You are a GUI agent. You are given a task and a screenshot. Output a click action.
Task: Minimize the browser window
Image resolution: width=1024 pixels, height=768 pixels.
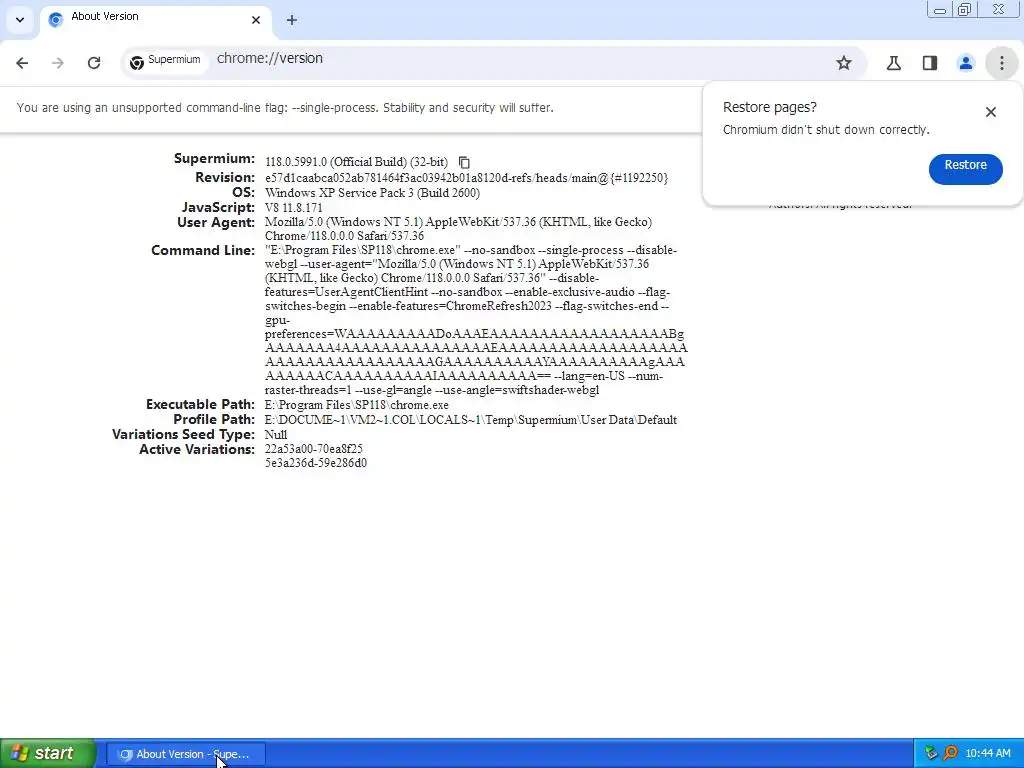point(940,9)
